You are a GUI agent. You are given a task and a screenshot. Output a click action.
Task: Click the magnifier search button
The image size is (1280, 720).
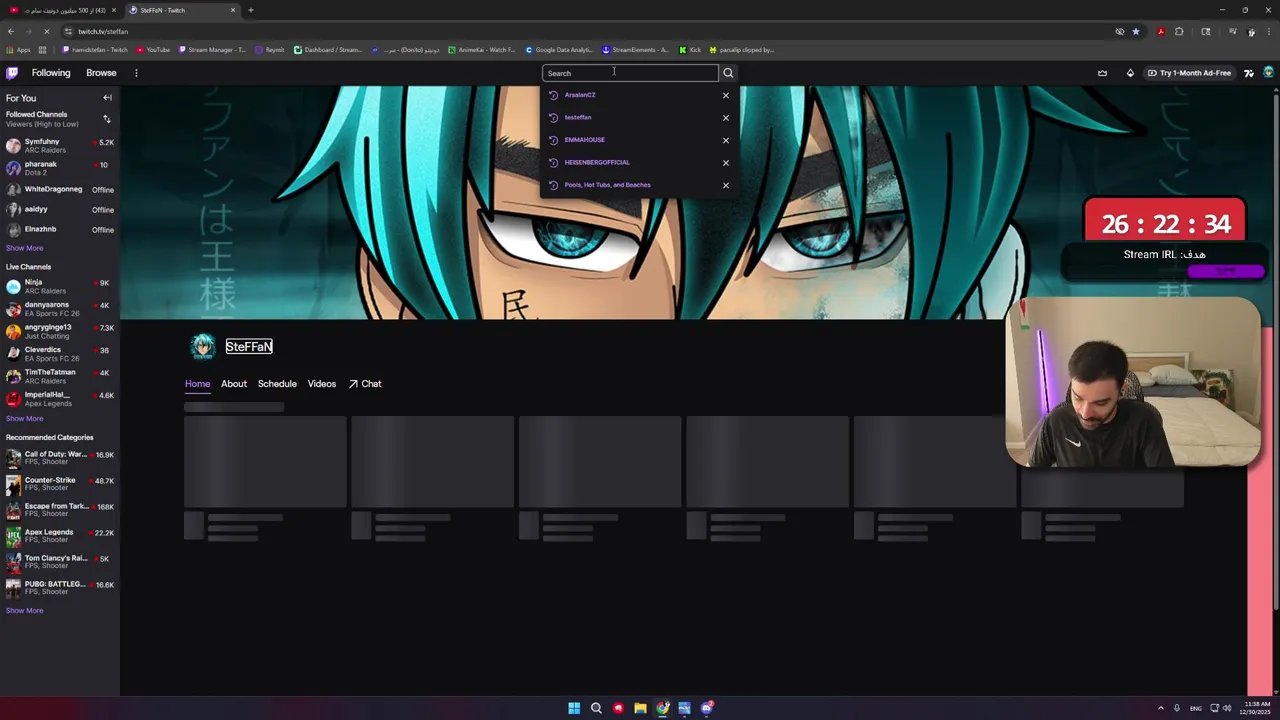pos(728,73)
